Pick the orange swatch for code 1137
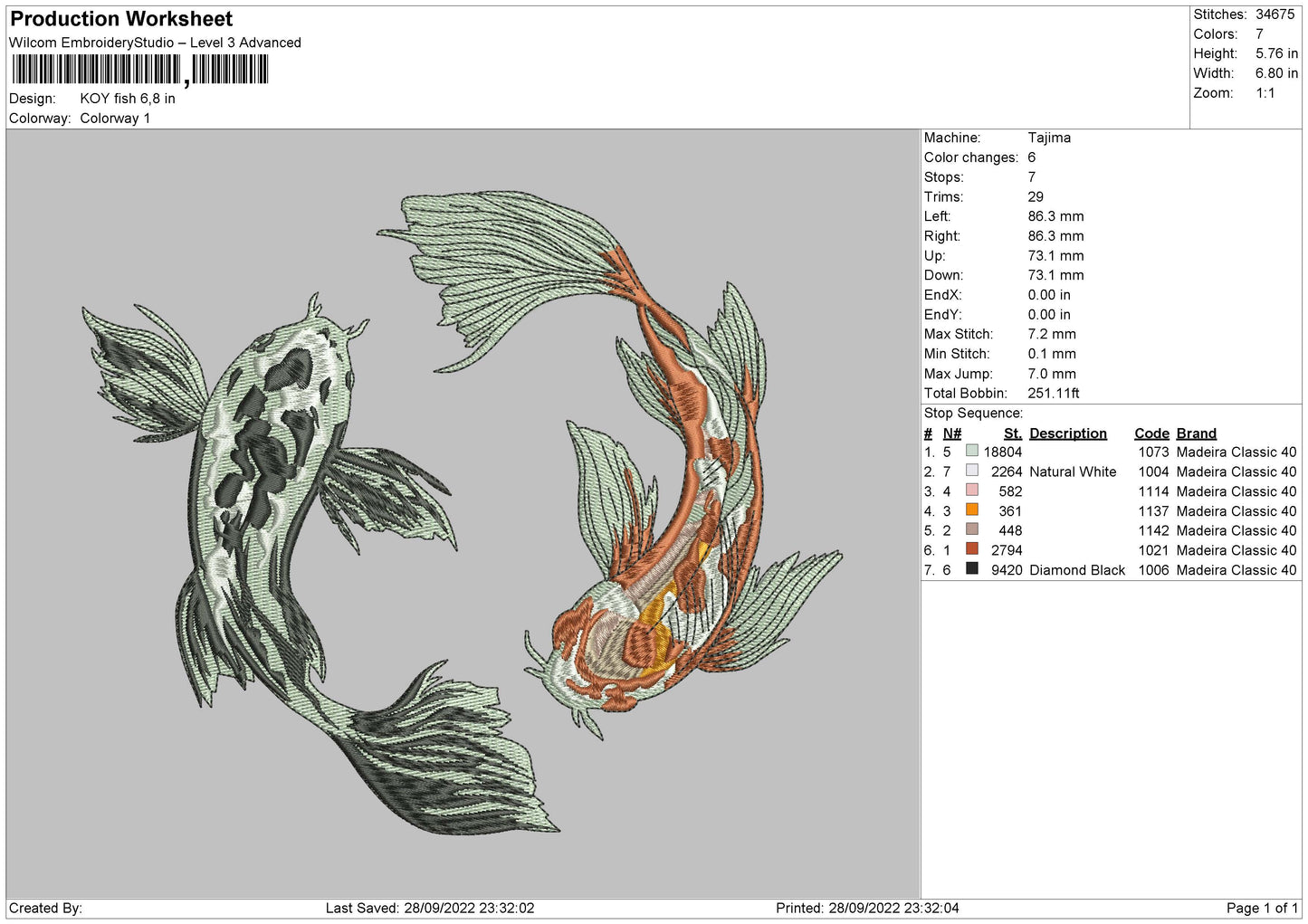Viewport: 1308px width, 924px height. [971, 510]
